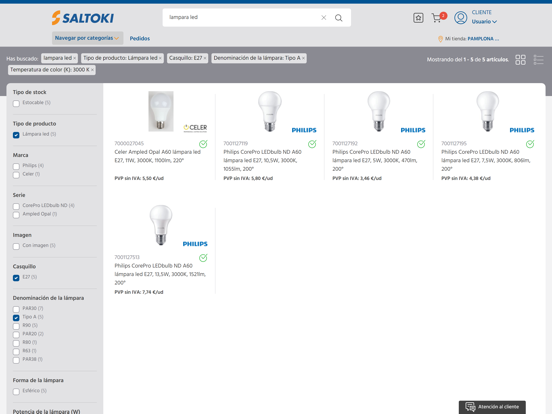Click bulb image of product 7001127119
This screenshot has width=552, height=414.
270,111
